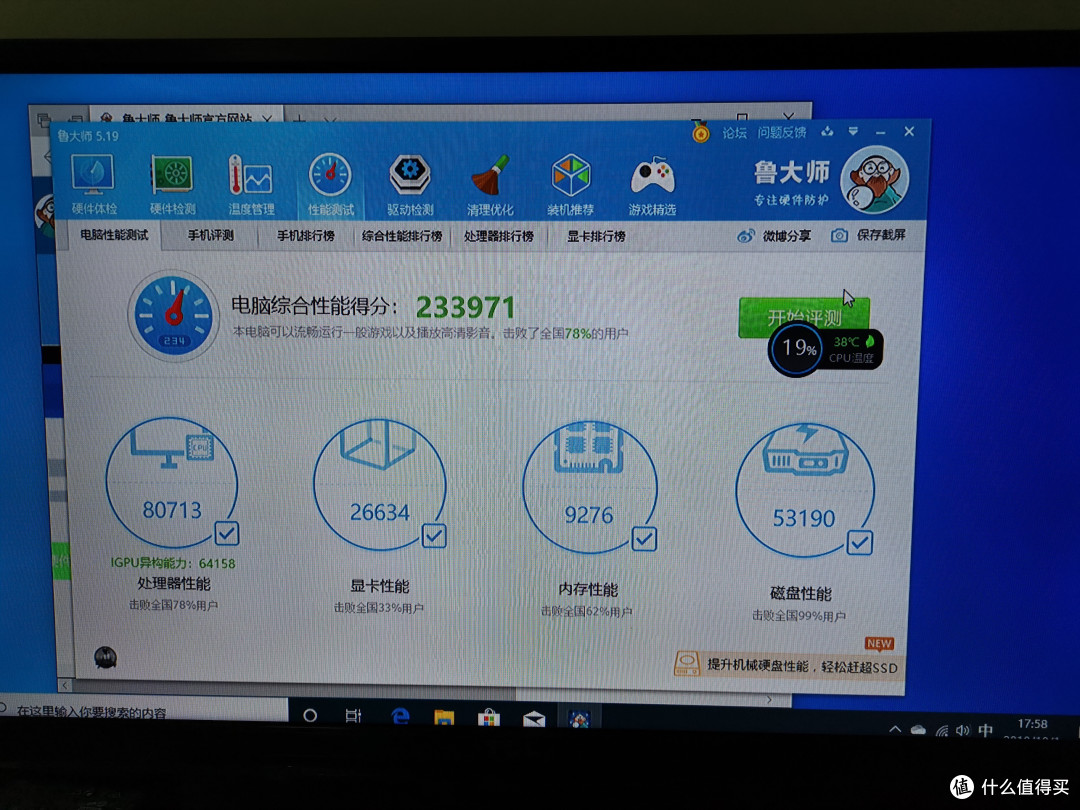Image resolution: width=1080 pixels, height=810 pixels.
Task: Click the browser window's 鲁大师官方网站 tab
Action: coord(187,118)
